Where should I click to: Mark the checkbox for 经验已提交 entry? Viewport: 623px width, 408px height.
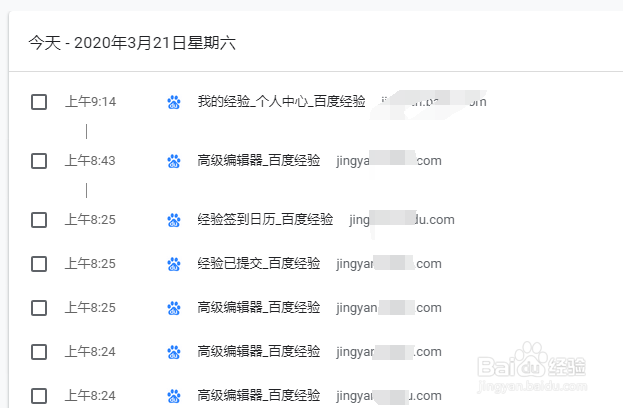(39, 264)
